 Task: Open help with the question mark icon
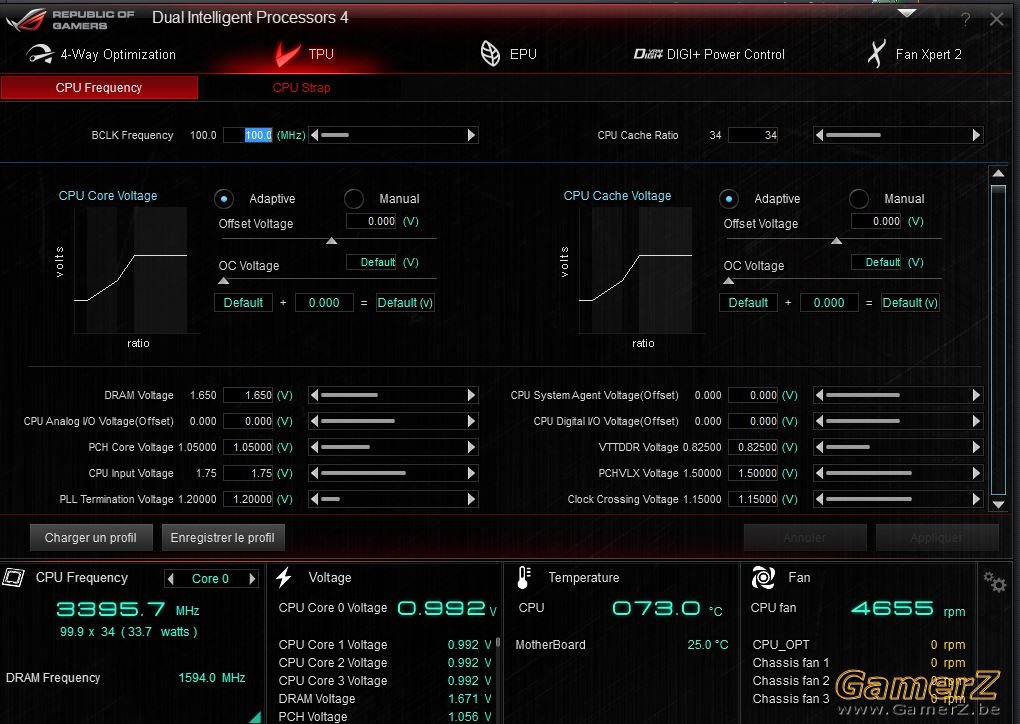point(966,20)
